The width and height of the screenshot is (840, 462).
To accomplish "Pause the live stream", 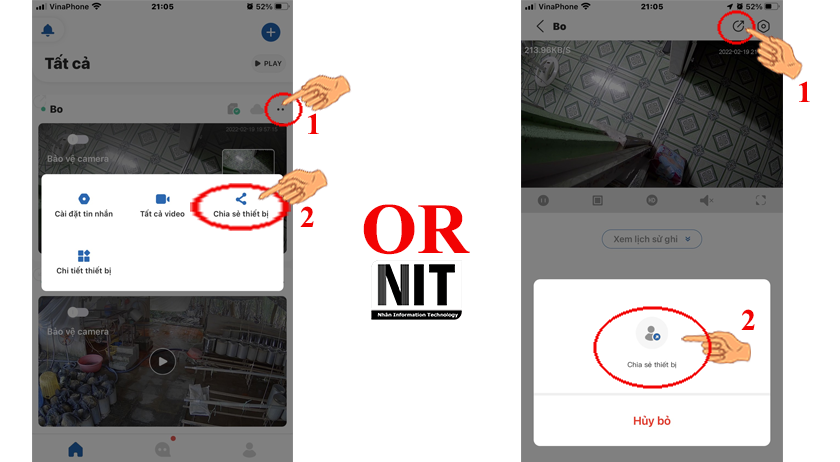I will coord(543,200).
